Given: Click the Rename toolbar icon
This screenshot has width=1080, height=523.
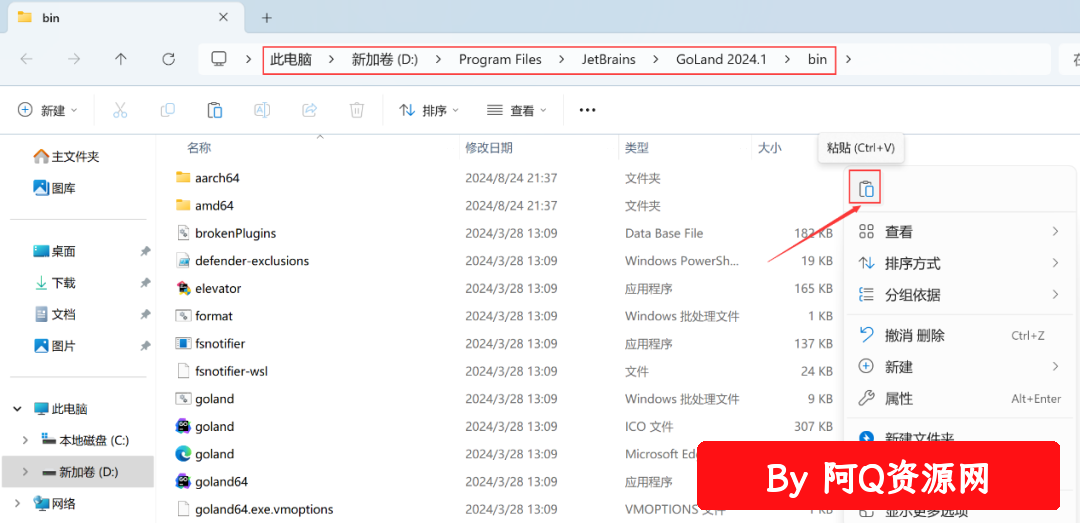Looking at the screenshot, I should pos(262,110).
